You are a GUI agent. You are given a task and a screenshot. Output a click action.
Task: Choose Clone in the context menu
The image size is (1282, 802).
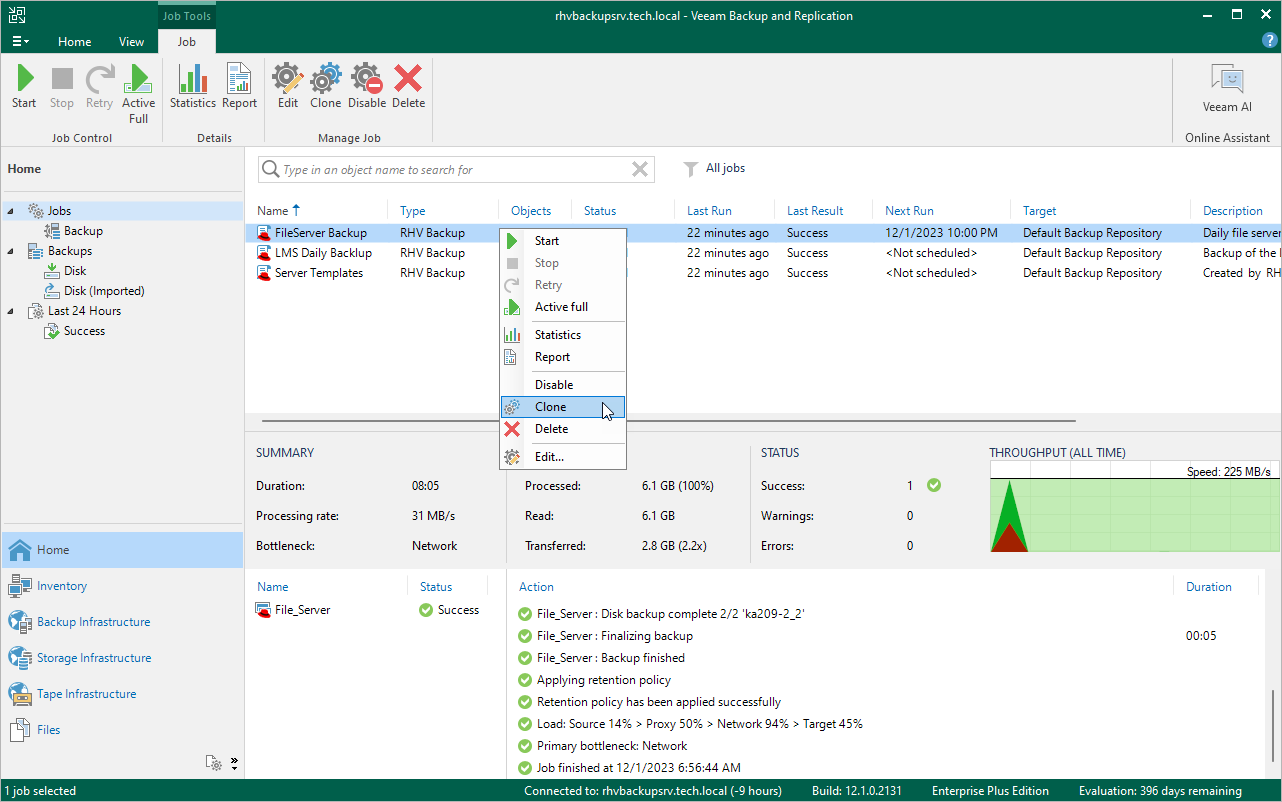(x=563, y=407)
